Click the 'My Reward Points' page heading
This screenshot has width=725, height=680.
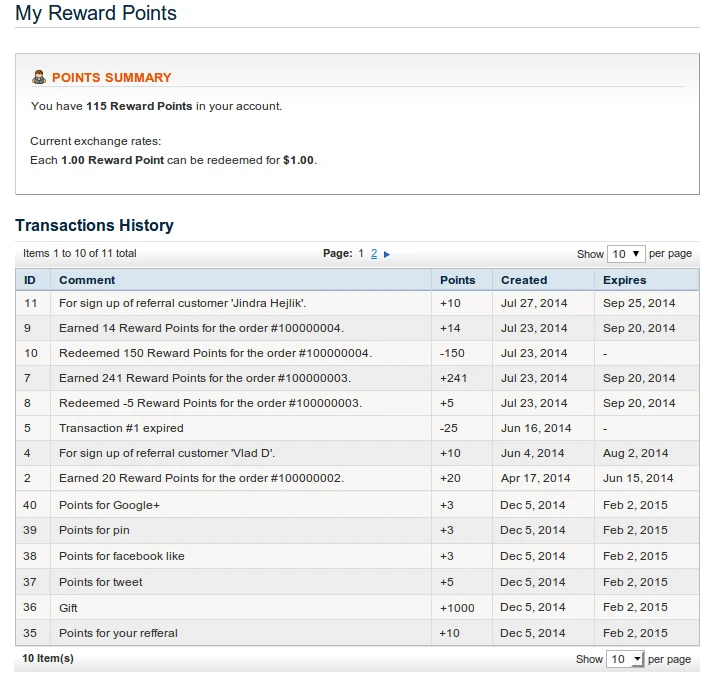96,14
